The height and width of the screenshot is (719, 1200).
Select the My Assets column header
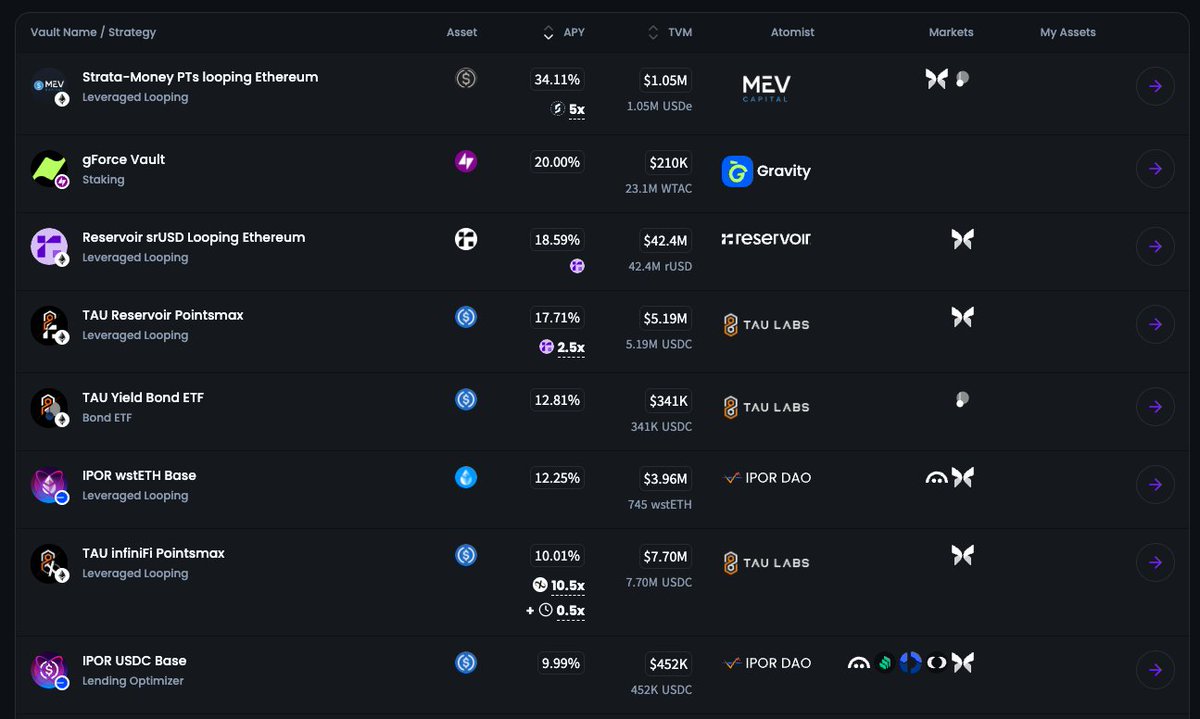pos(1068,31)
